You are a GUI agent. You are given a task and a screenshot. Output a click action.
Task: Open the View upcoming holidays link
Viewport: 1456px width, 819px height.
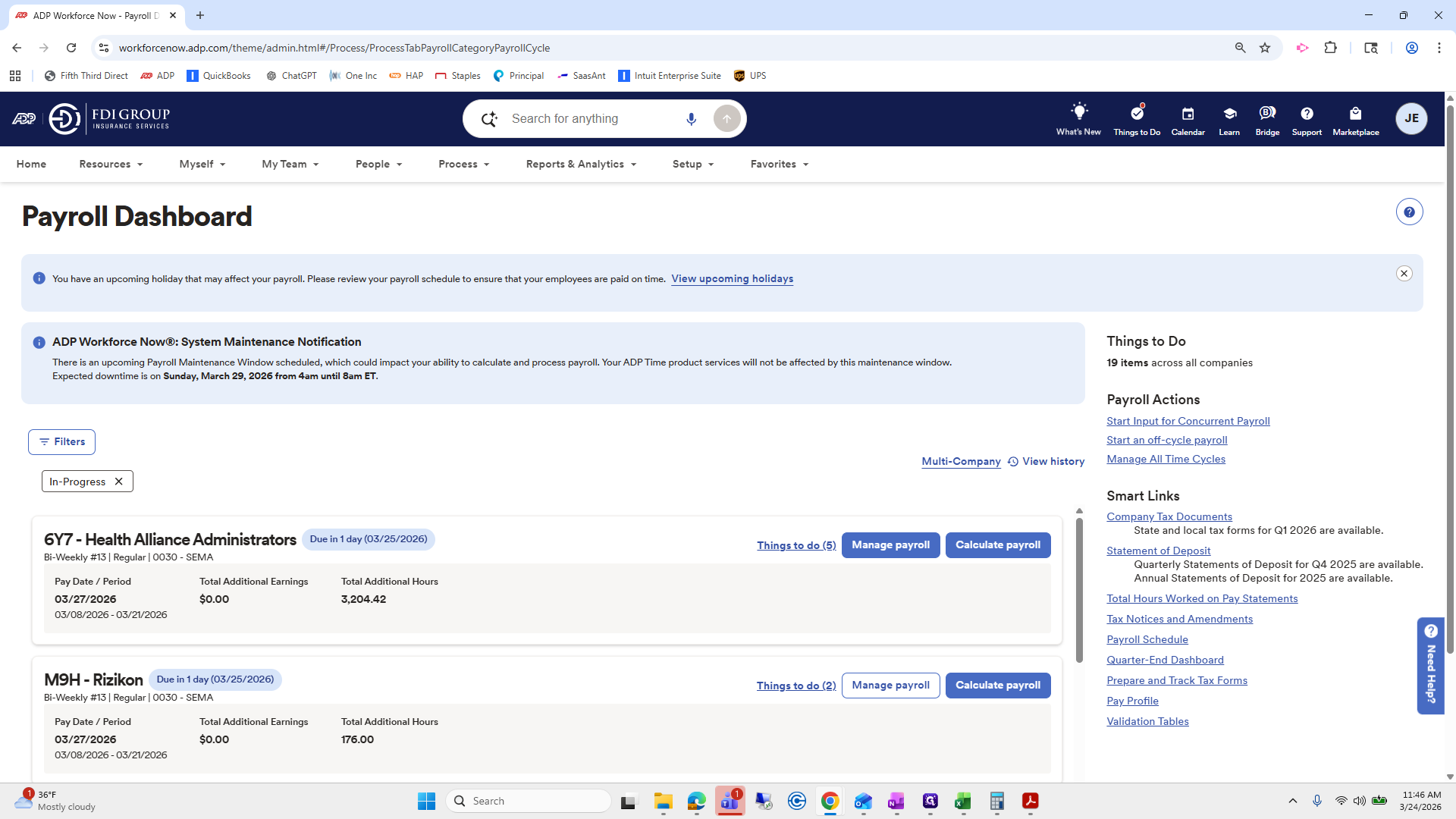coord(731,278)
